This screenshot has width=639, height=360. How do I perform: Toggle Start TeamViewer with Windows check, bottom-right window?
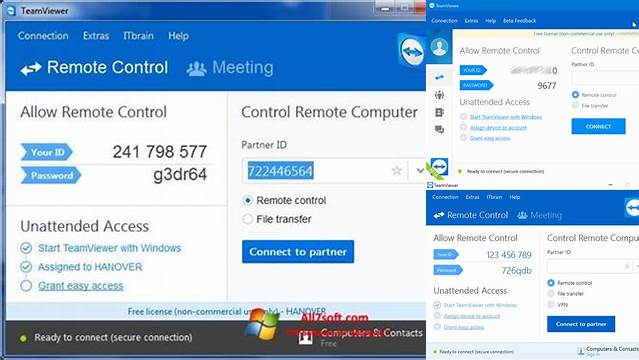click(x=437, y=305)
